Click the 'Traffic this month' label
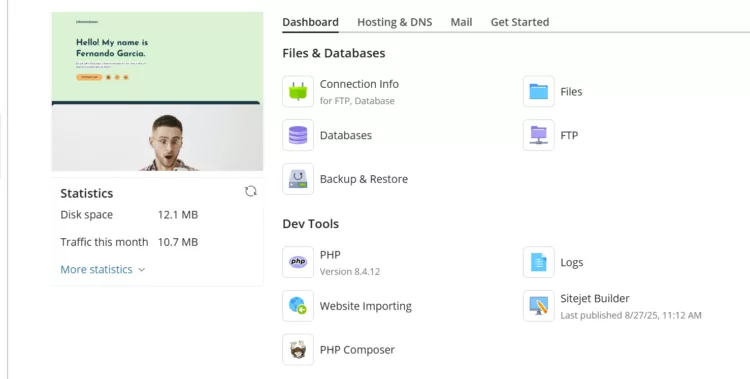This screenshot has width=750, height=379. (104, 242)
